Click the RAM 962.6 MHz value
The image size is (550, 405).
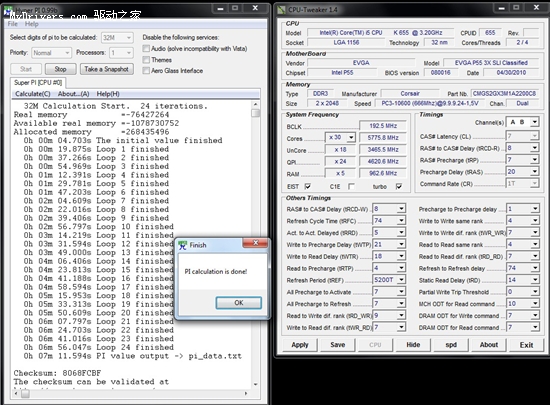tap(383, 173)
